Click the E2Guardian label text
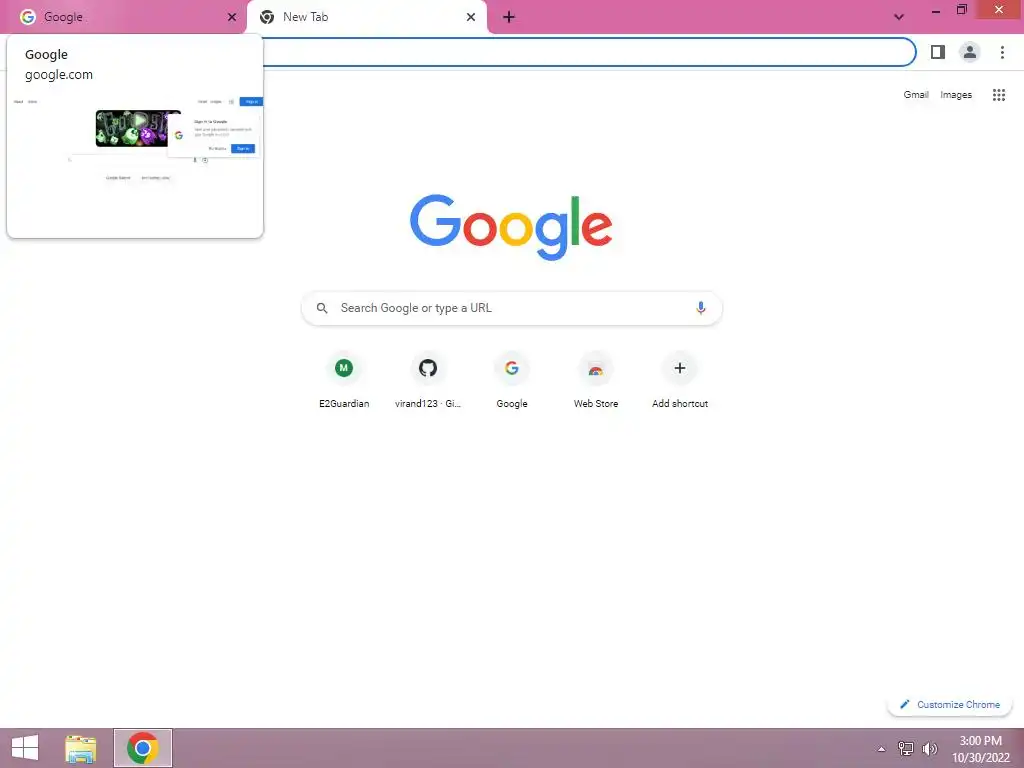The width and height of the screenshot is (1024, 768). [344, 404]
